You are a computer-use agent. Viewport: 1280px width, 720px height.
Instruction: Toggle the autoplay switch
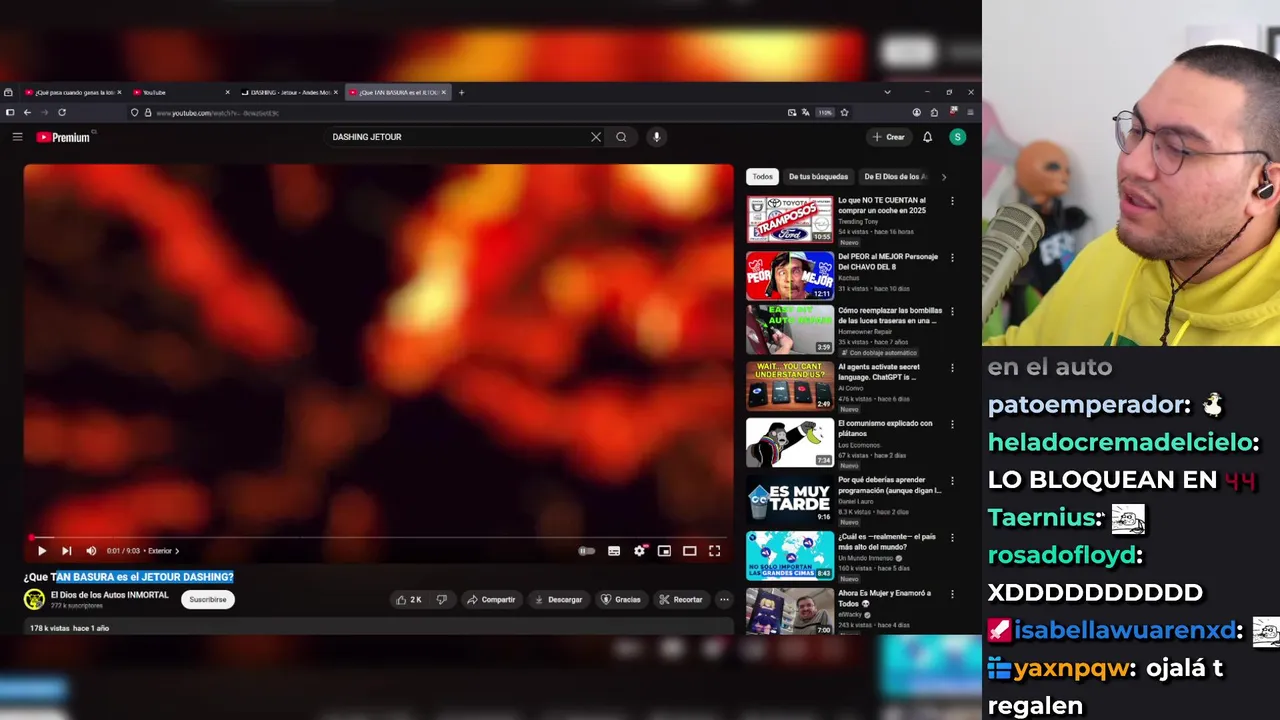[587, 551]
